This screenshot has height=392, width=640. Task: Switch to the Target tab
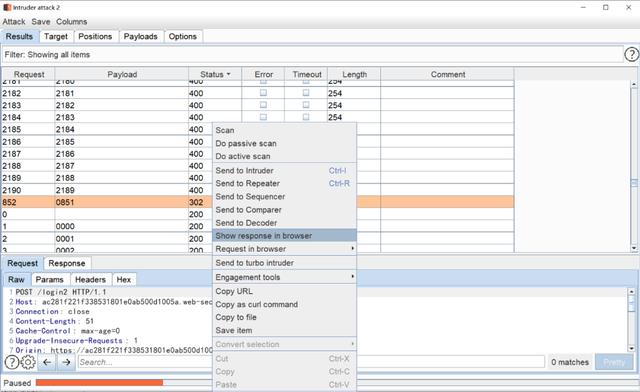pyautogui.click(x=56, y=36)
